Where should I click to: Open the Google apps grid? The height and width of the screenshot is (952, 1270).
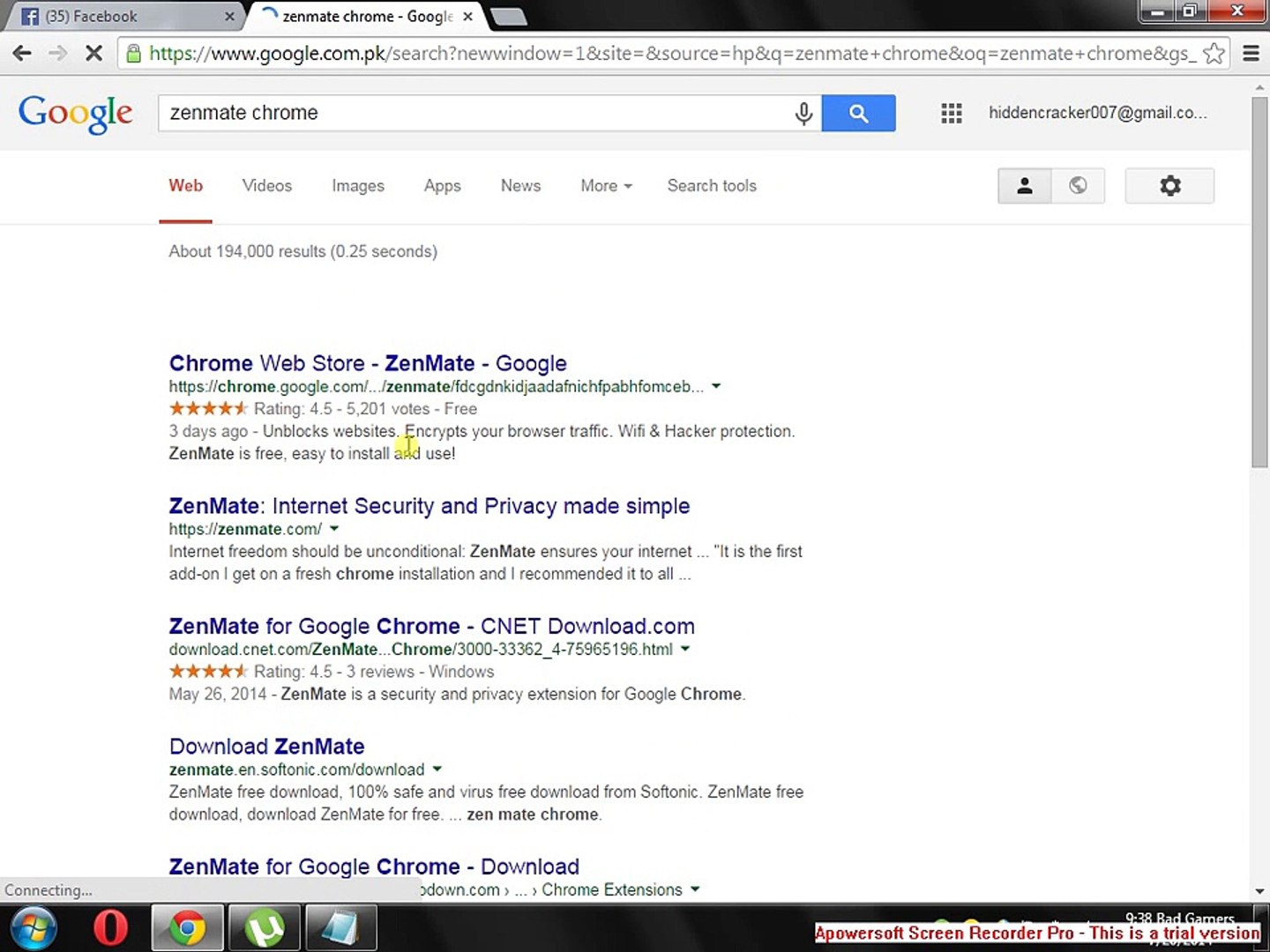951,113
